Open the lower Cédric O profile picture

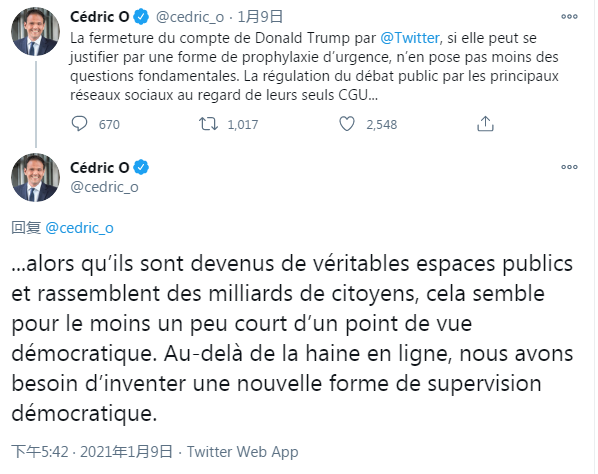pyautogui.click(x=35, y=178)
